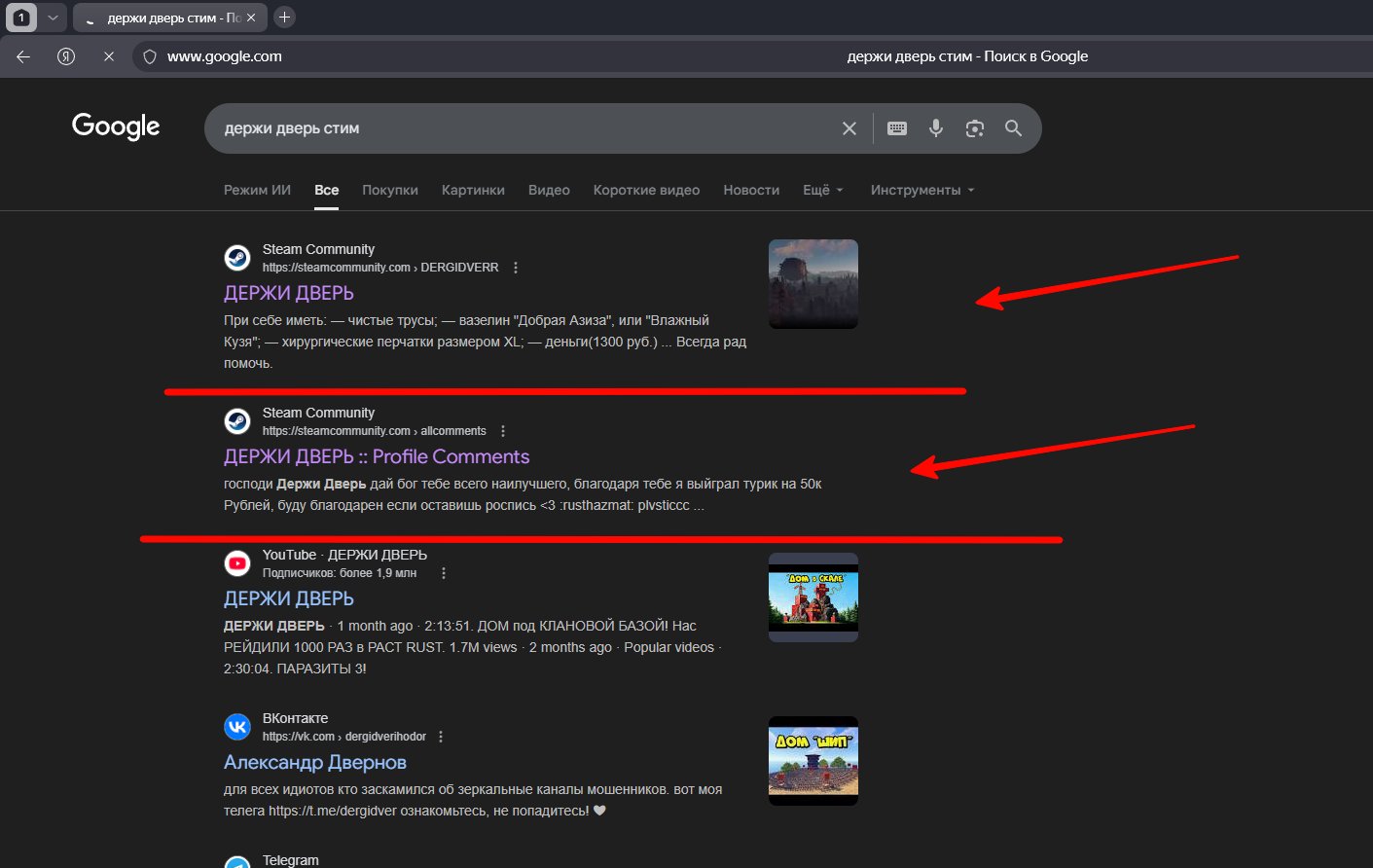Viewport: 1373px width, 868px height.
Task: Open the YouTube 'ДЕРЖИ ДВЕРЬ' channel link
Action: [x=289, y=598]
